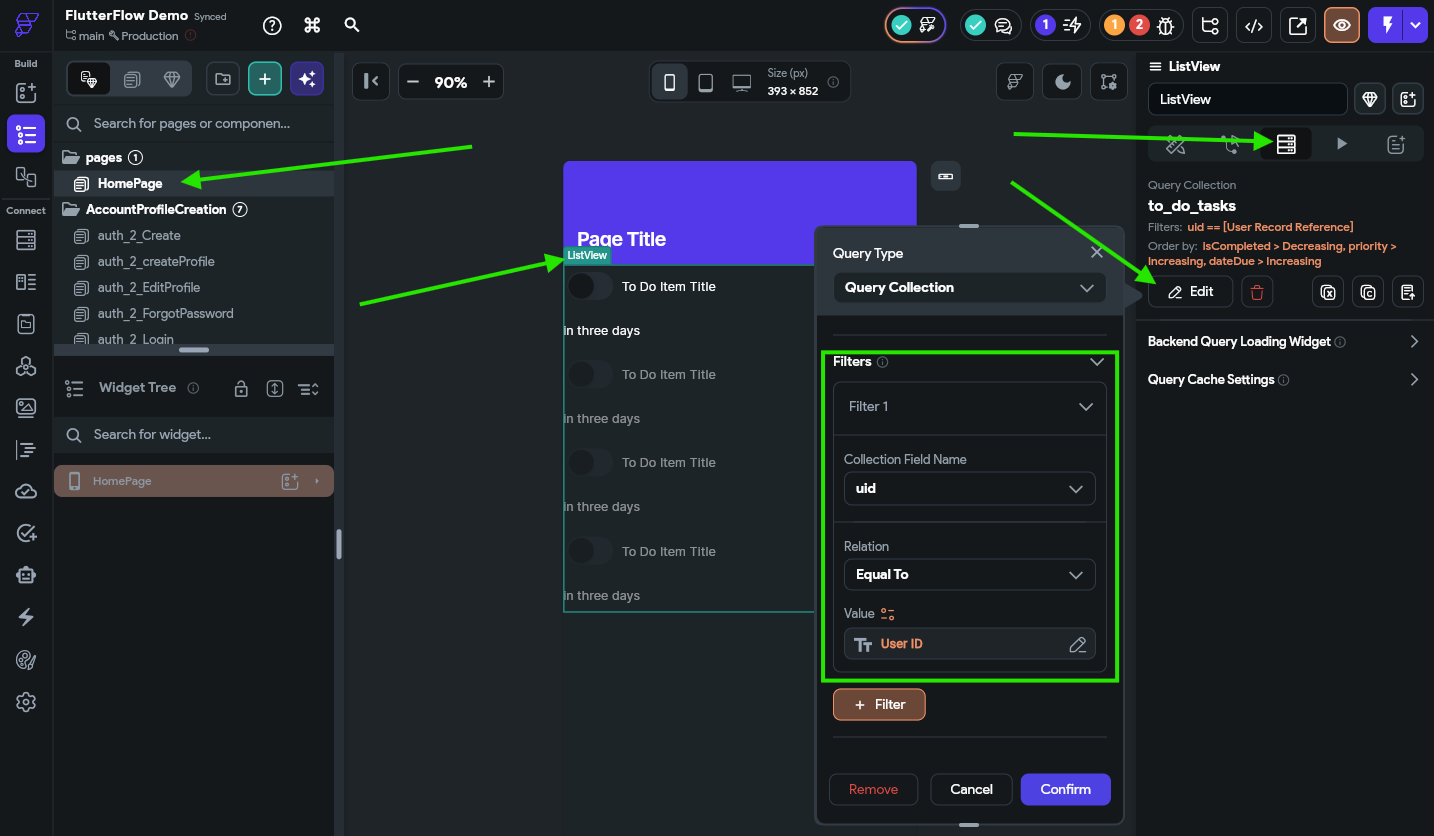Click the User ID value field
The width and height of the screenshot is (1434, 836).
pos(969,644)
